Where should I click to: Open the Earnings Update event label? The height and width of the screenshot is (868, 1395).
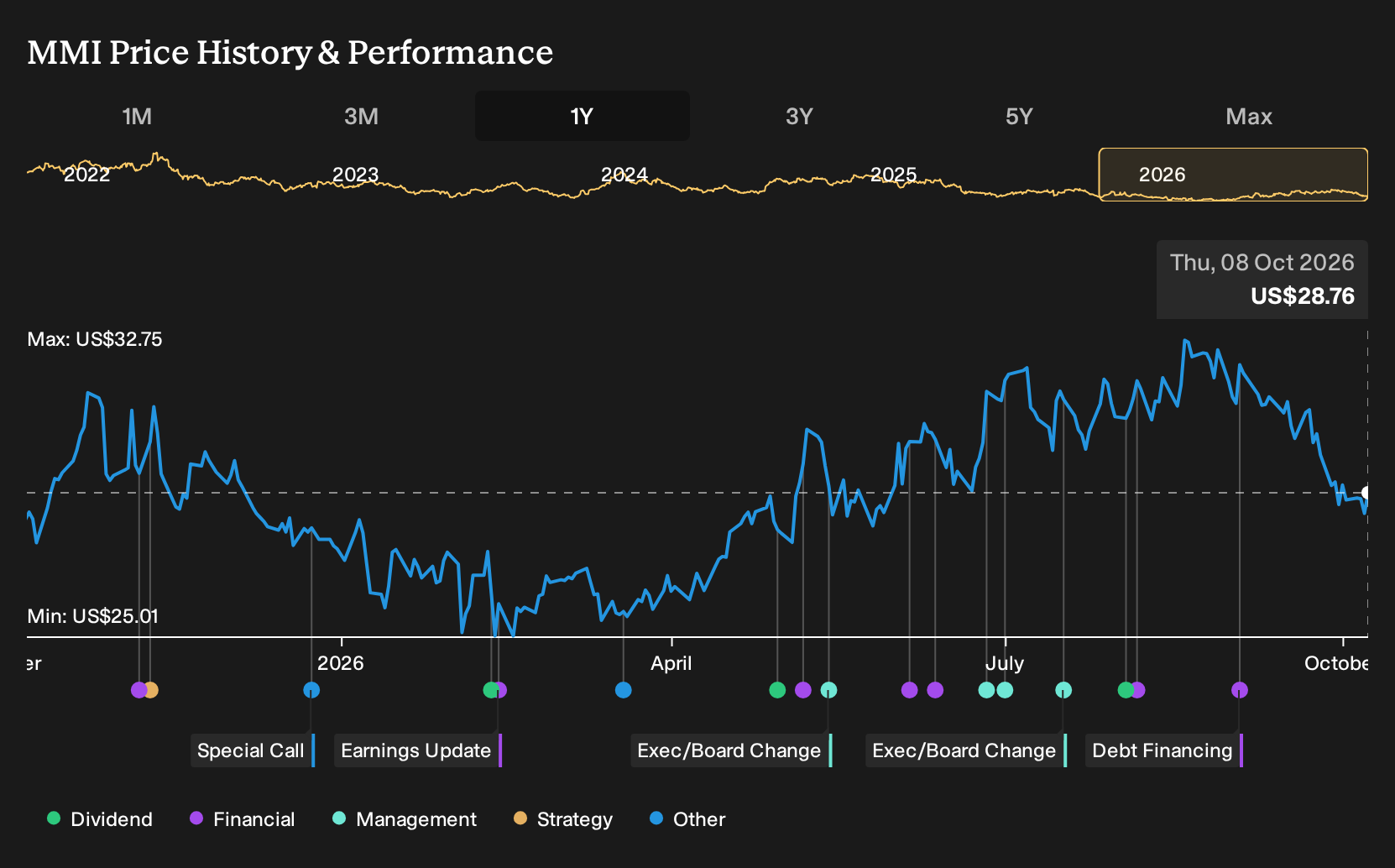point(418,750)
